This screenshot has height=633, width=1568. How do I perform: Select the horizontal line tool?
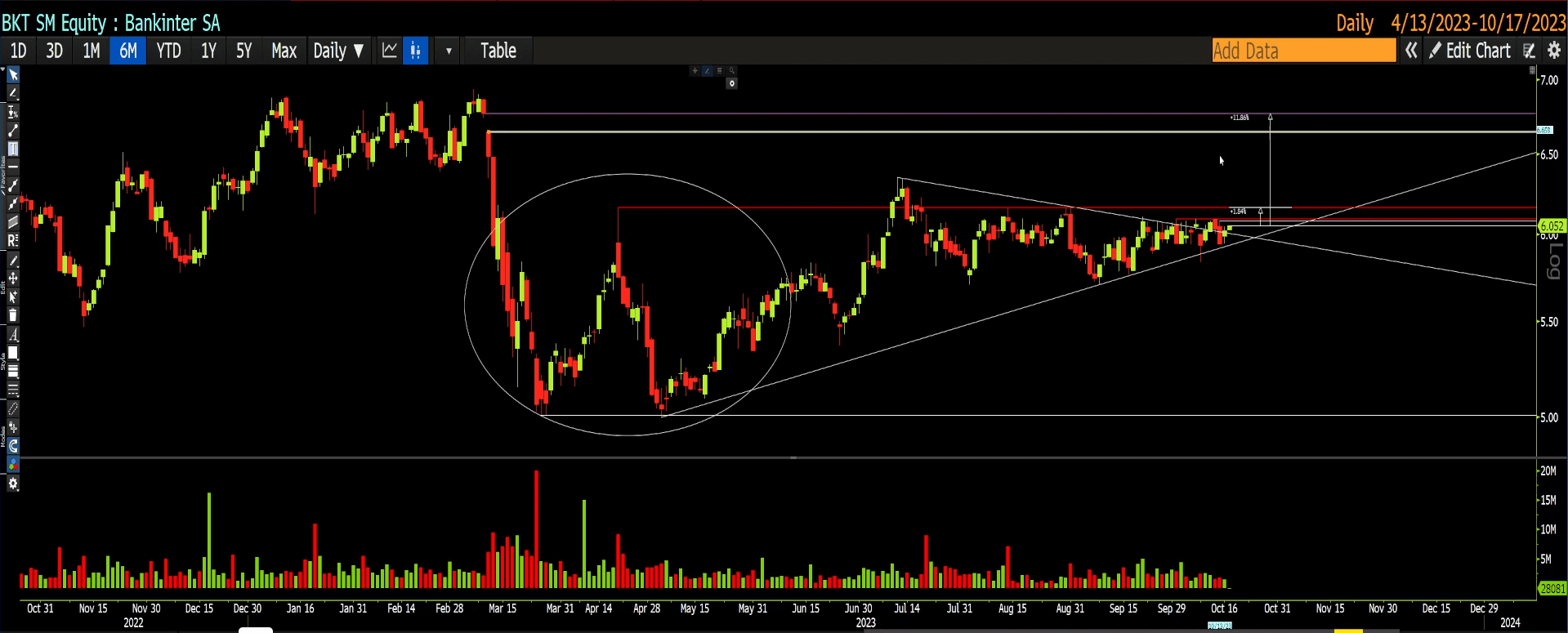pos(13,167)
